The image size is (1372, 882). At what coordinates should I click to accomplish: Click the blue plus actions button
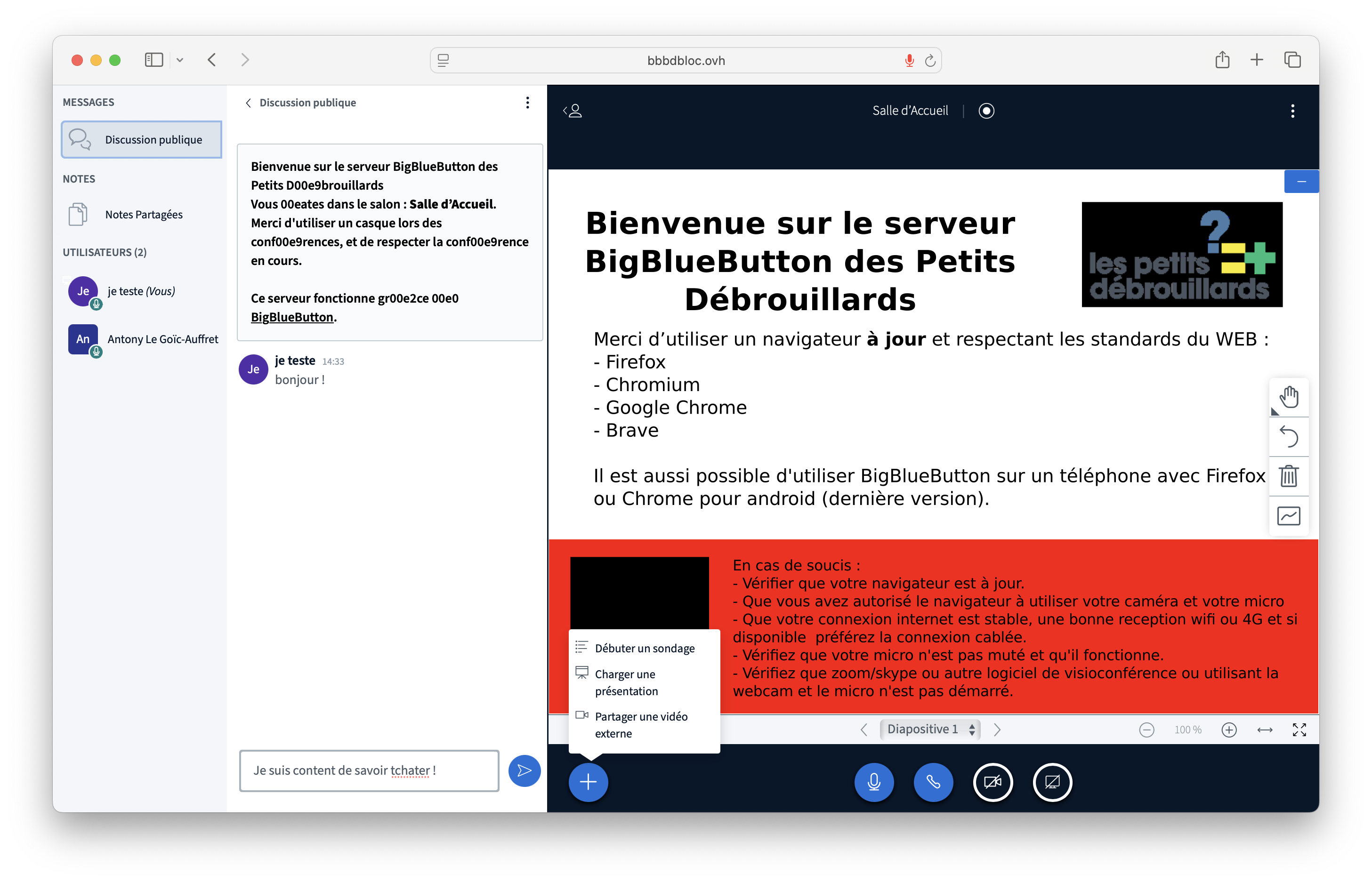[x=588, y=782]
